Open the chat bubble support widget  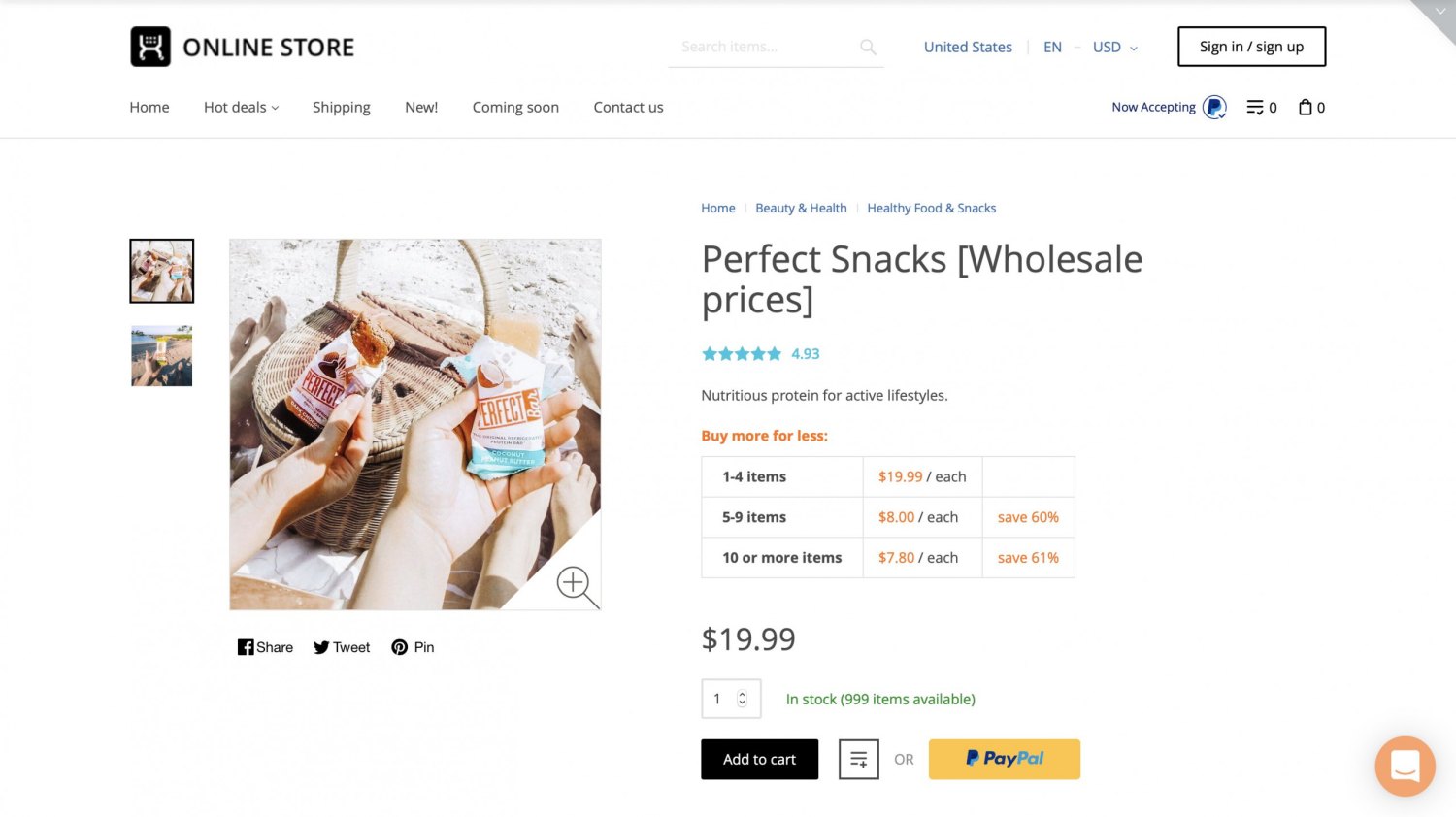(1405, 766)
